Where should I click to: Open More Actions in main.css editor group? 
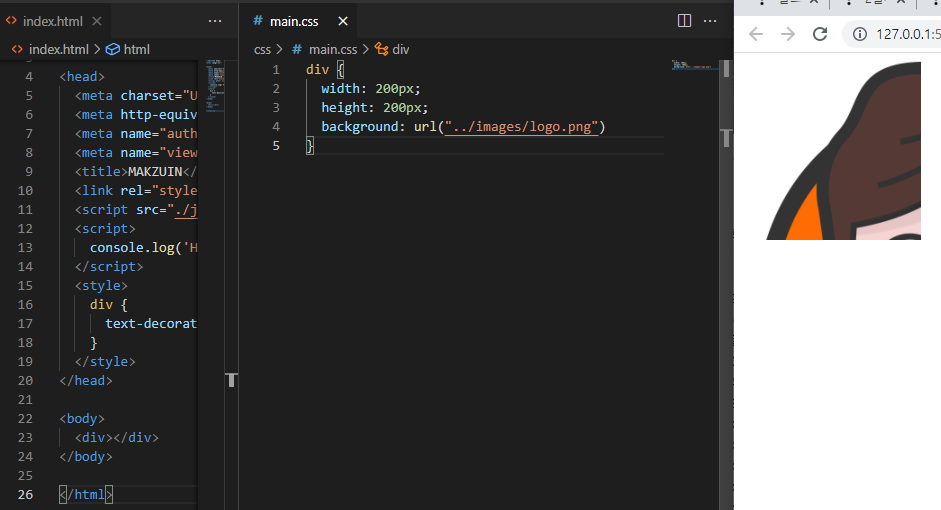[710, 21]
